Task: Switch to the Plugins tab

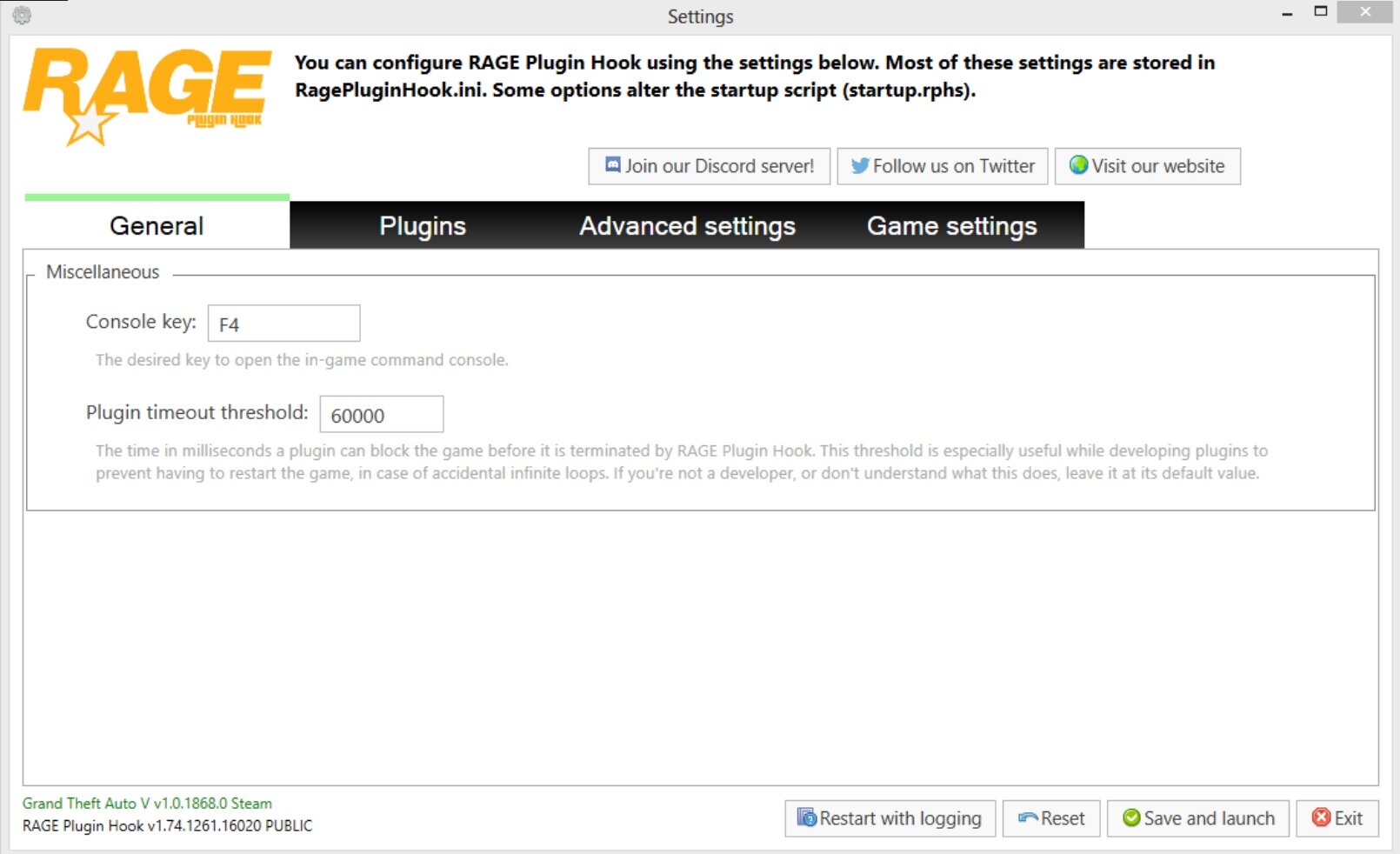Action: click(x=423, y=225)
